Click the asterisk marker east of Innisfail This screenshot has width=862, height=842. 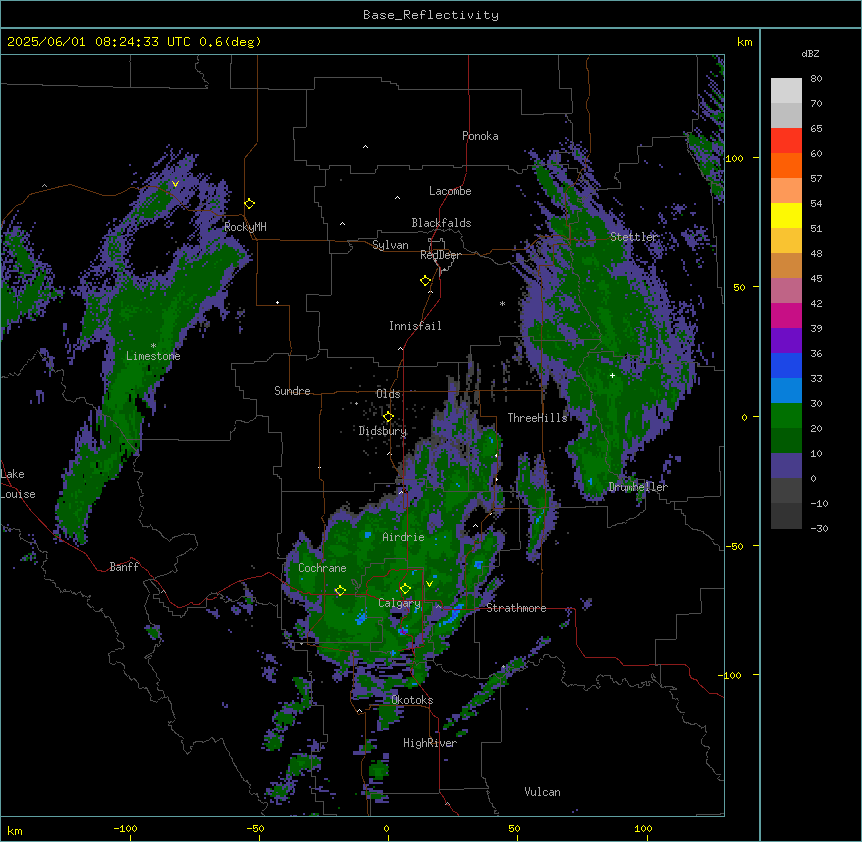tap(502, 303)
